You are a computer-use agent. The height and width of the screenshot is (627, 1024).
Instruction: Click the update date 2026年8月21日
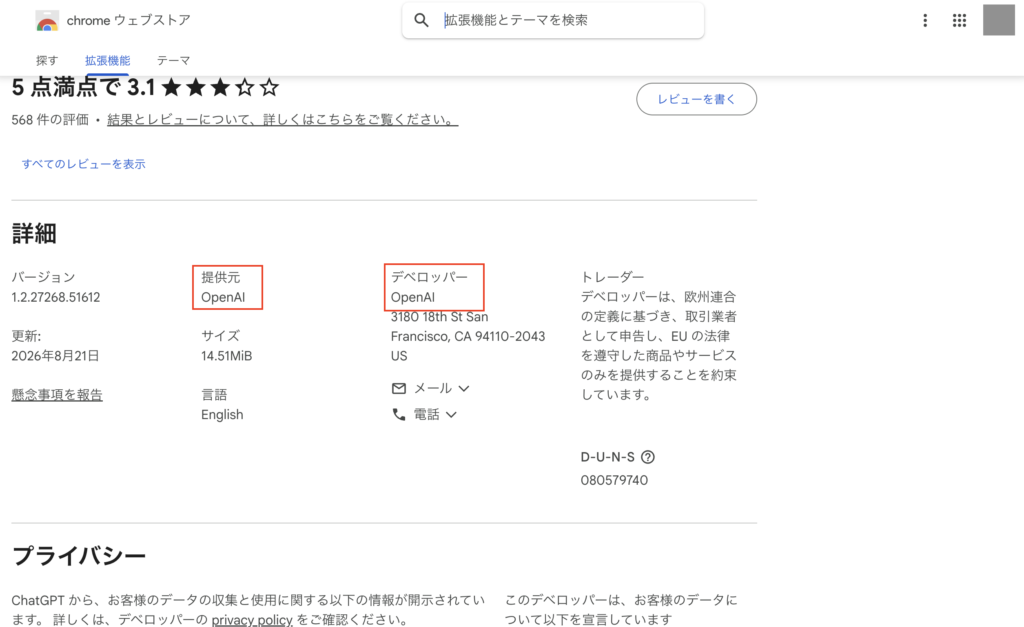pos(56,356)
